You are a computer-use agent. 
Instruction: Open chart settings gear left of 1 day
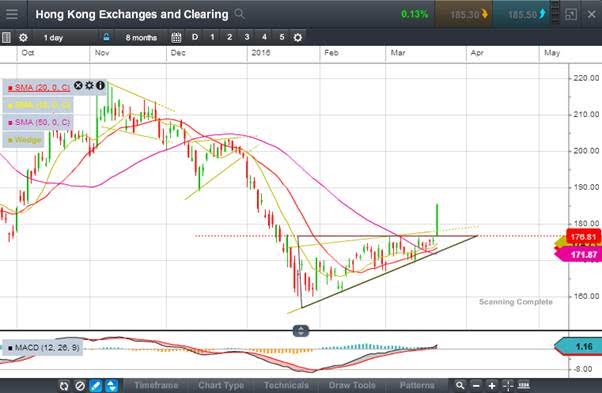coord(23,38)
